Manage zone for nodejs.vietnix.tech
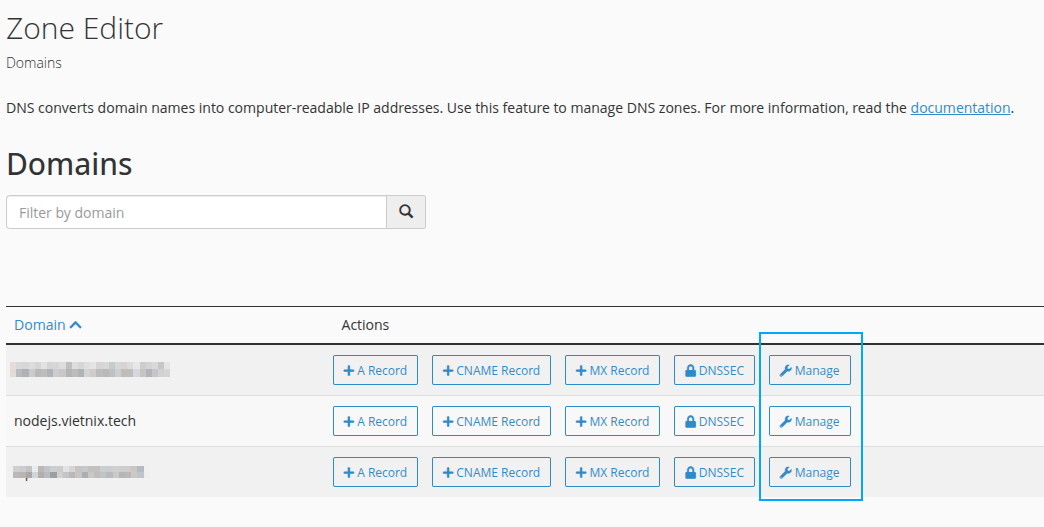Screen dimensions: 1044x527 (x=809, y=421)
